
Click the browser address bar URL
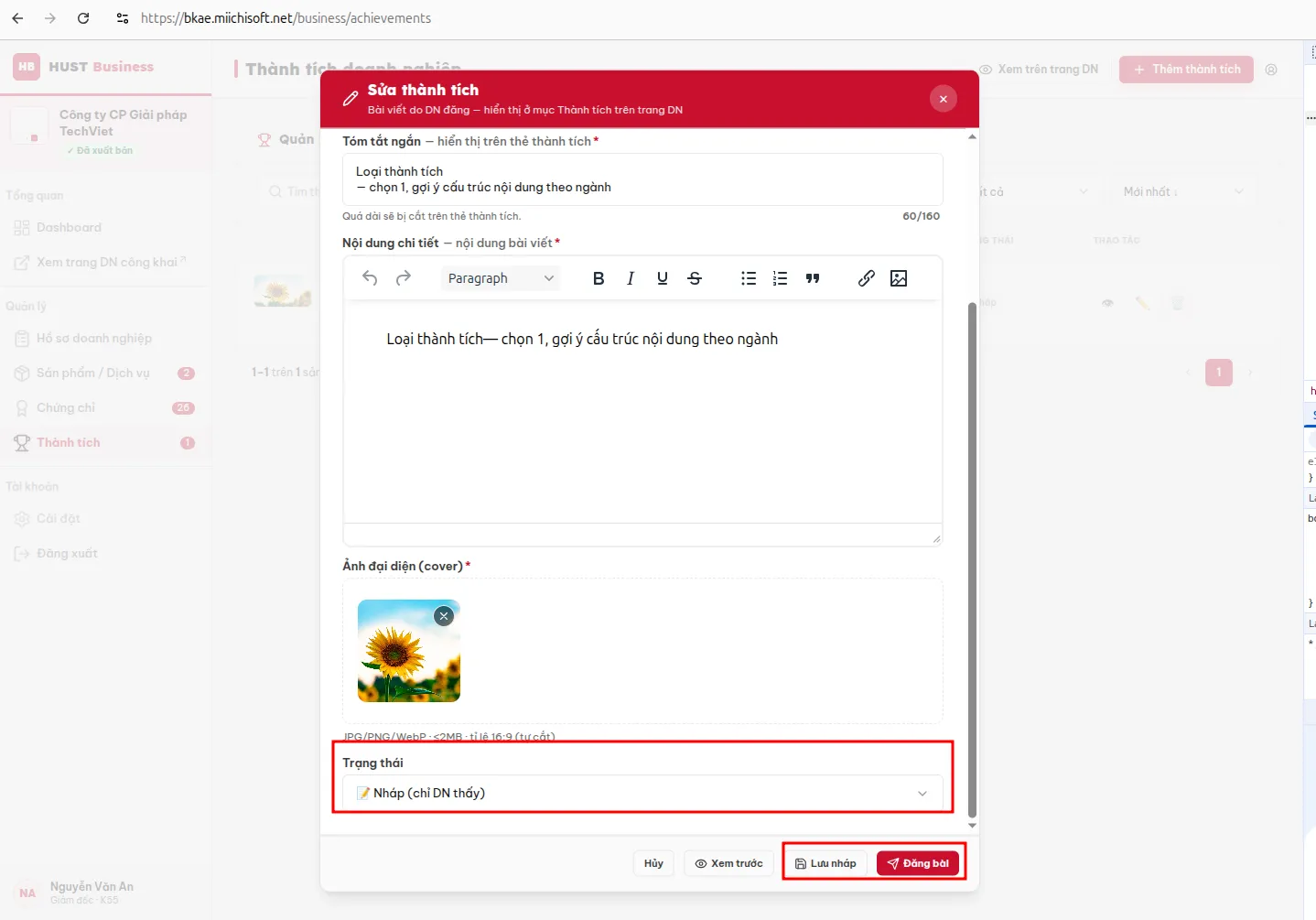[286, 18]
